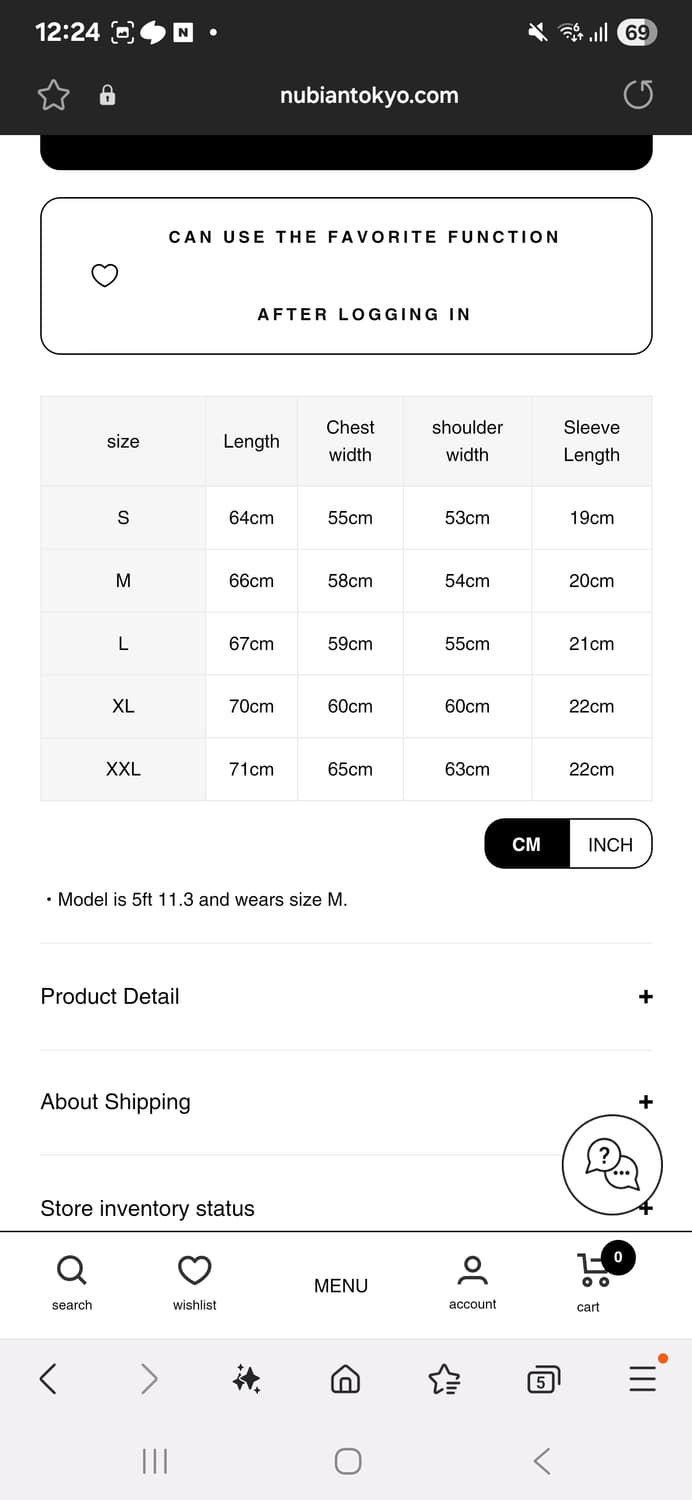Open browser hamburger options menu

click(643, 1379)
